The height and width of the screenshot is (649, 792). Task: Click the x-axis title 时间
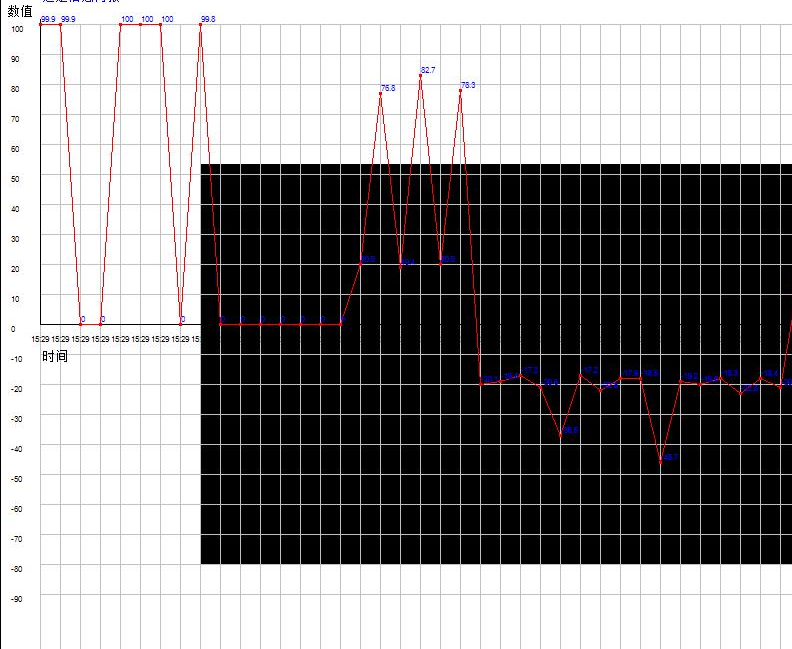pos(55,356)
